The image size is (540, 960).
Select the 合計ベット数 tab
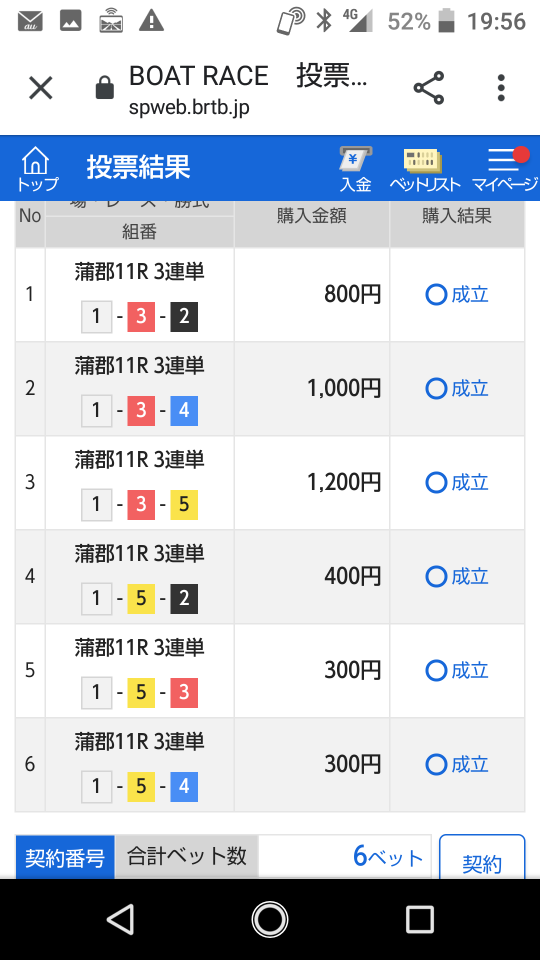[187, 856]
